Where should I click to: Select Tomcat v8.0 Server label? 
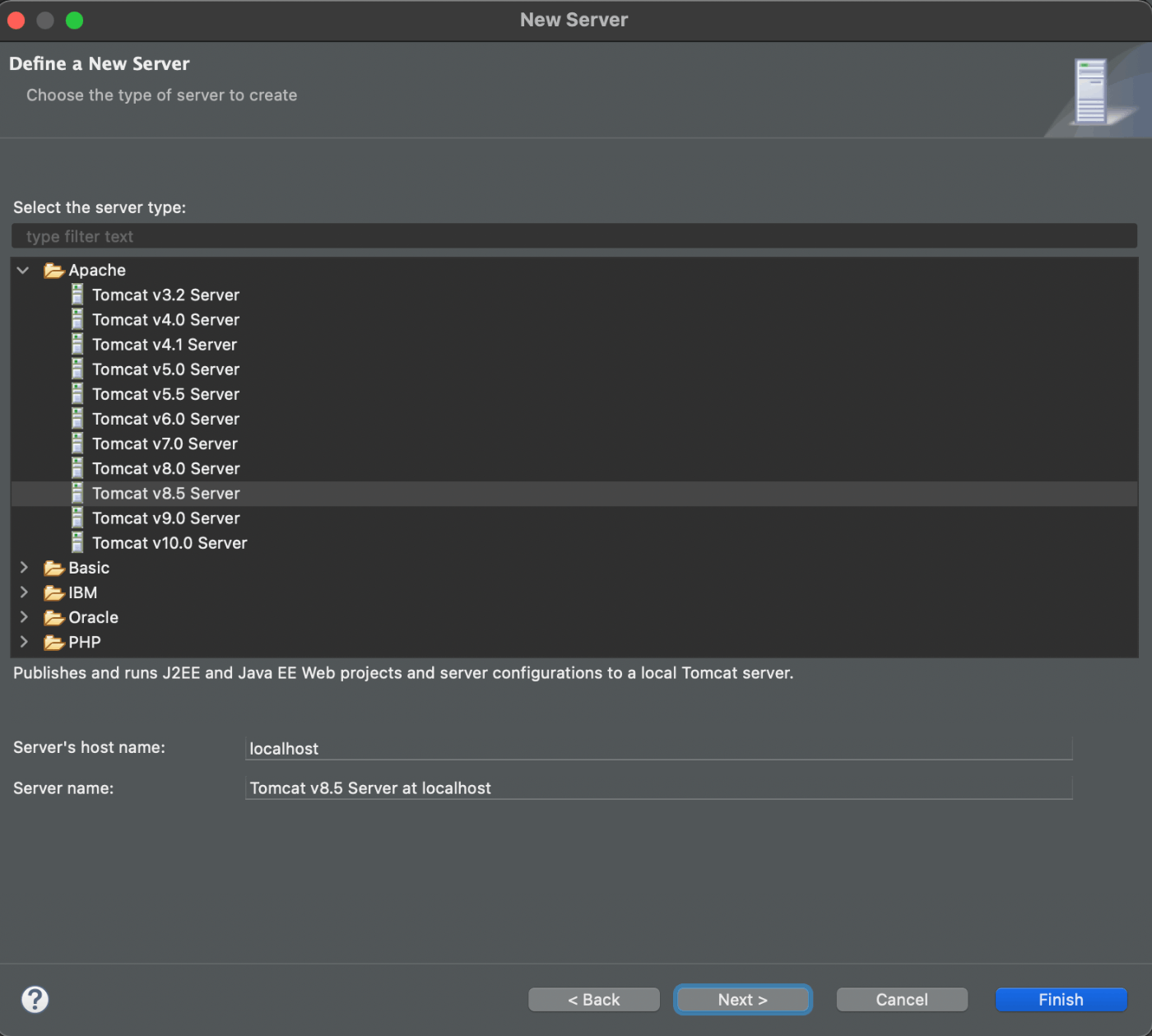pyautogui.click(x=165, y=468)
